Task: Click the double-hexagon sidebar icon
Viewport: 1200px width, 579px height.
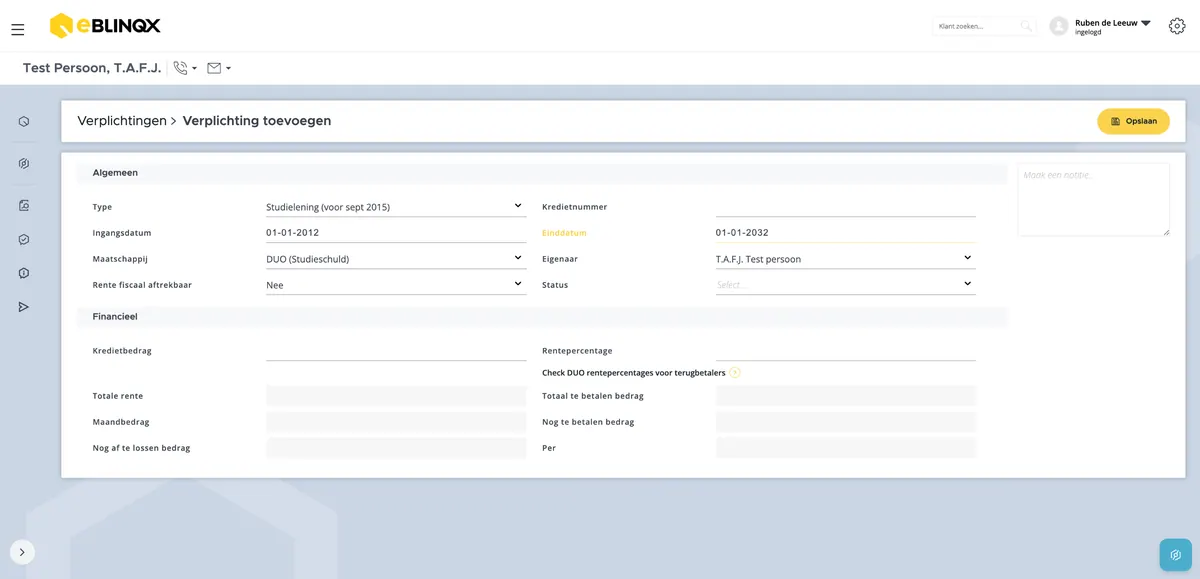Action: tap(24, 164)
